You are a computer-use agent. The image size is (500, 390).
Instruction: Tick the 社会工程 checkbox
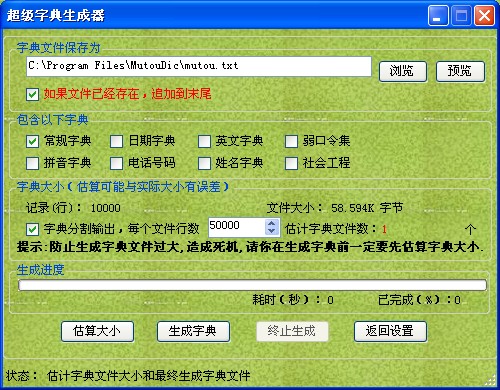click(x=291, y=163)
